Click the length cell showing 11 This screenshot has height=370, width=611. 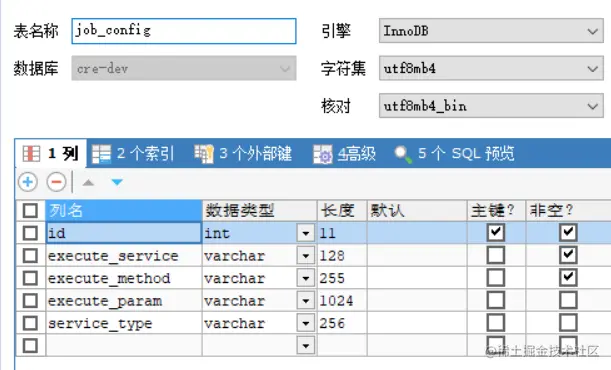(x=342, y=233)
